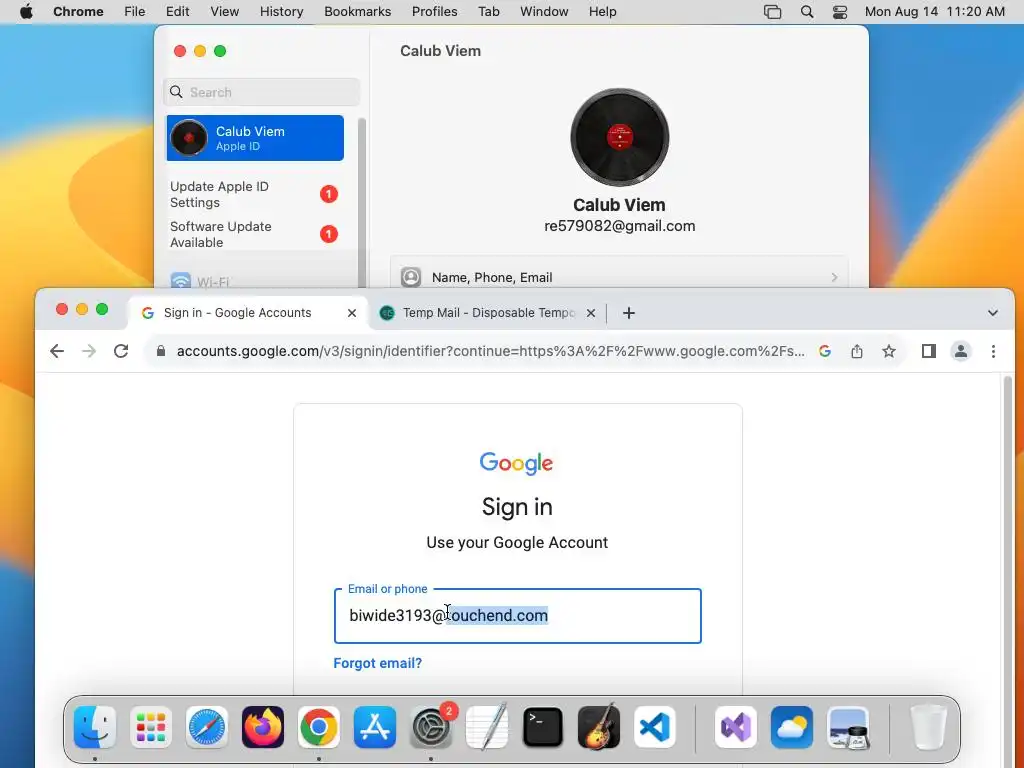Click the vinyl record profile picture

[x=619, y=137]
